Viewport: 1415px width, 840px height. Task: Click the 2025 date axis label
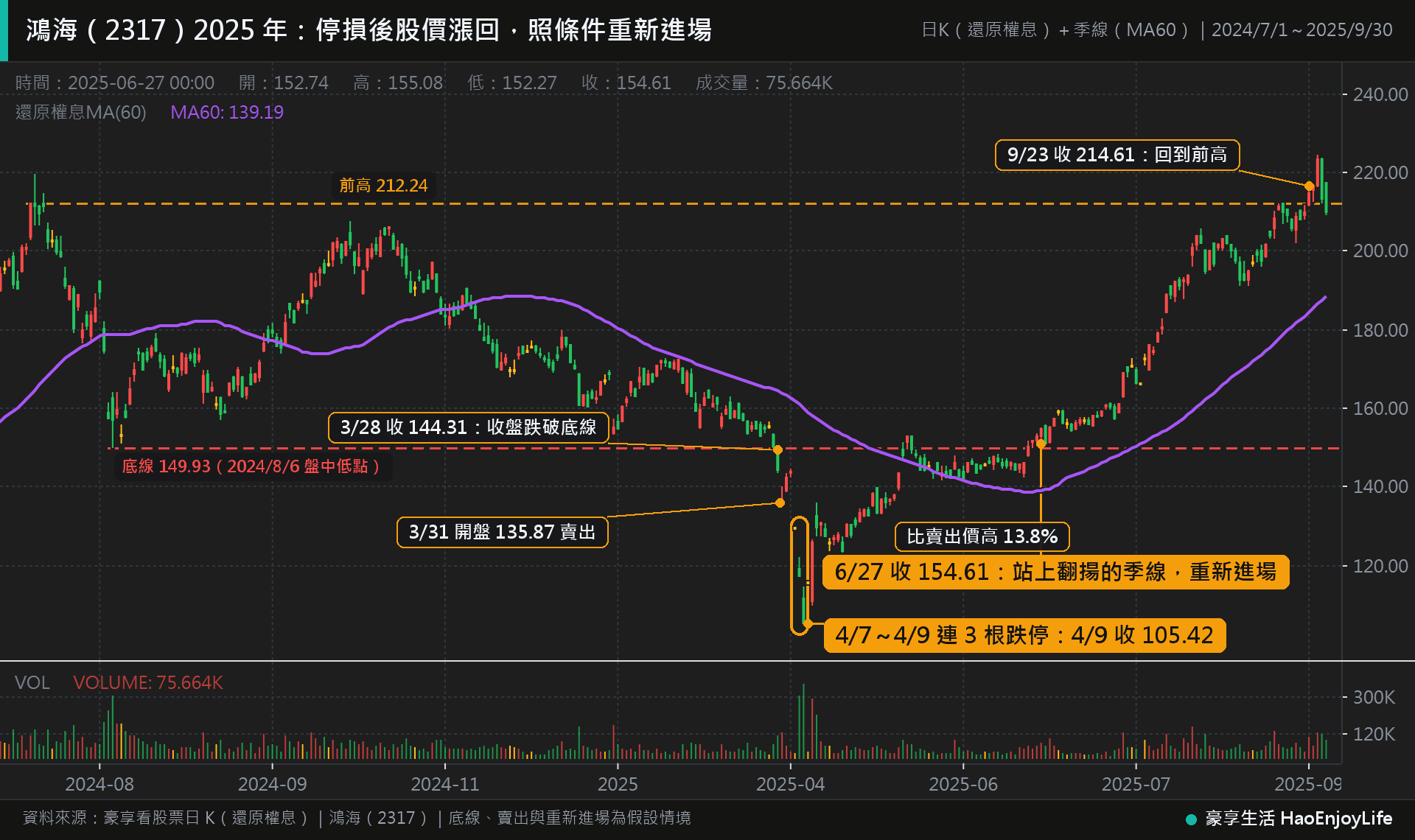(x=618, y=784)
